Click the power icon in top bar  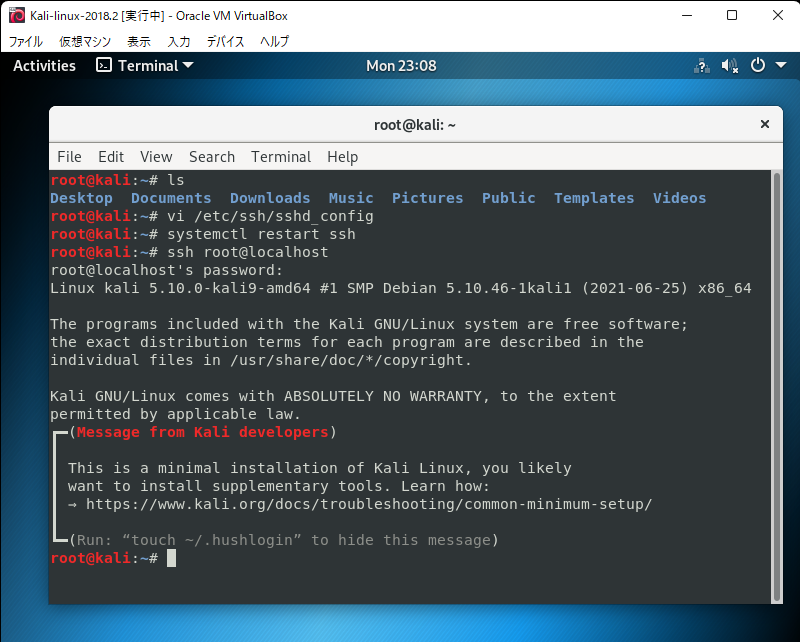[x=758, y=65]
